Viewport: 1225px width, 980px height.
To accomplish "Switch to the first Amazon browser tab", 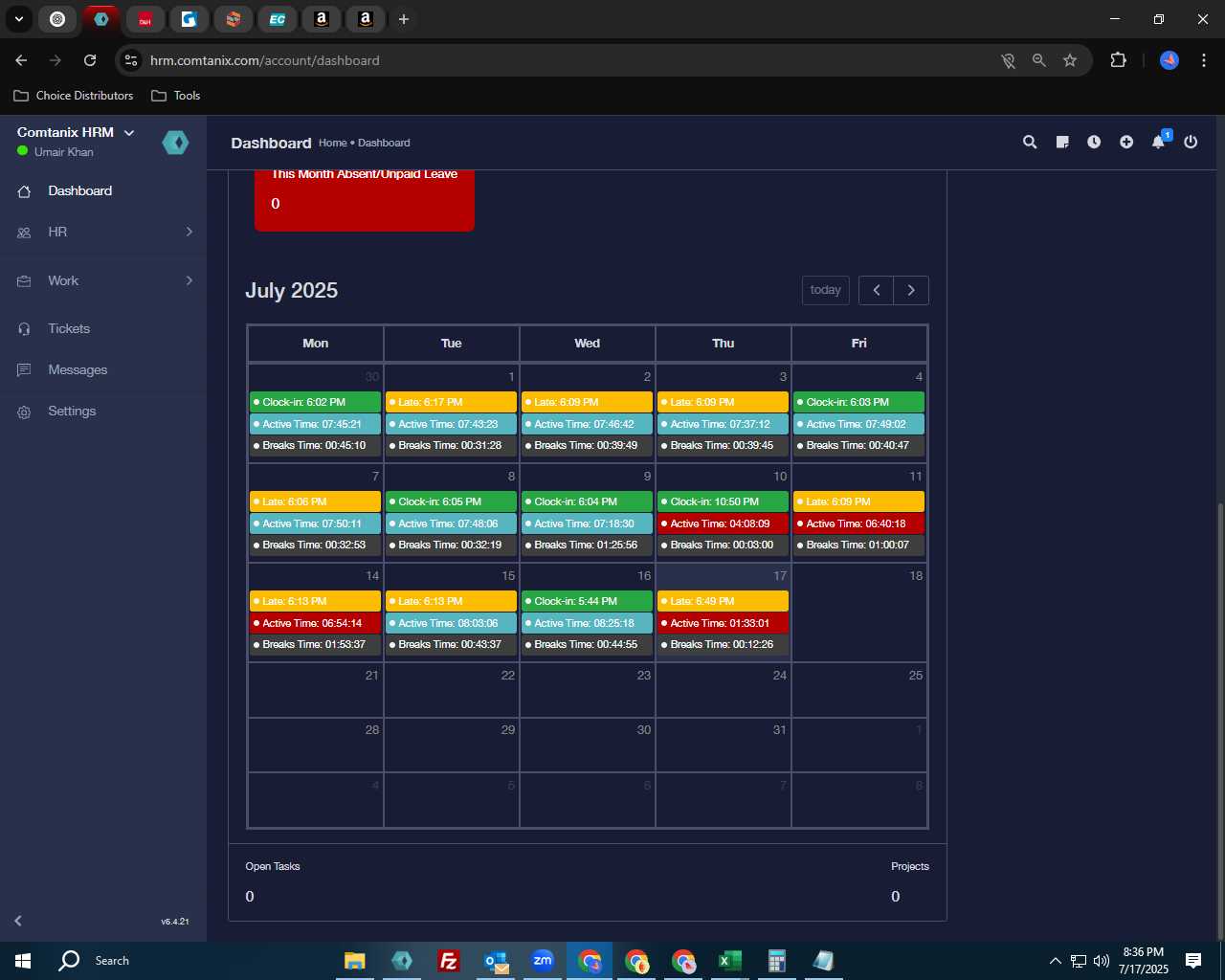I will click(x=322, y=19).
